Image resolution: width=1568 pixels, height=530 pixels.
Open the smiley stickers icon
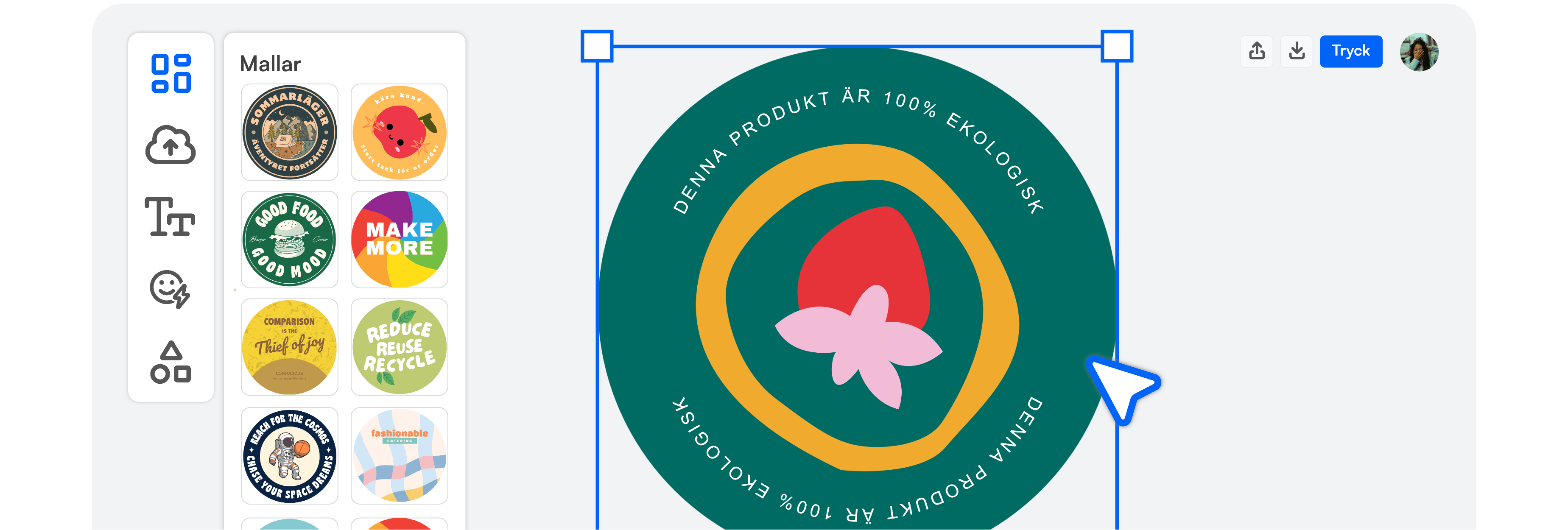click(170, 289)
